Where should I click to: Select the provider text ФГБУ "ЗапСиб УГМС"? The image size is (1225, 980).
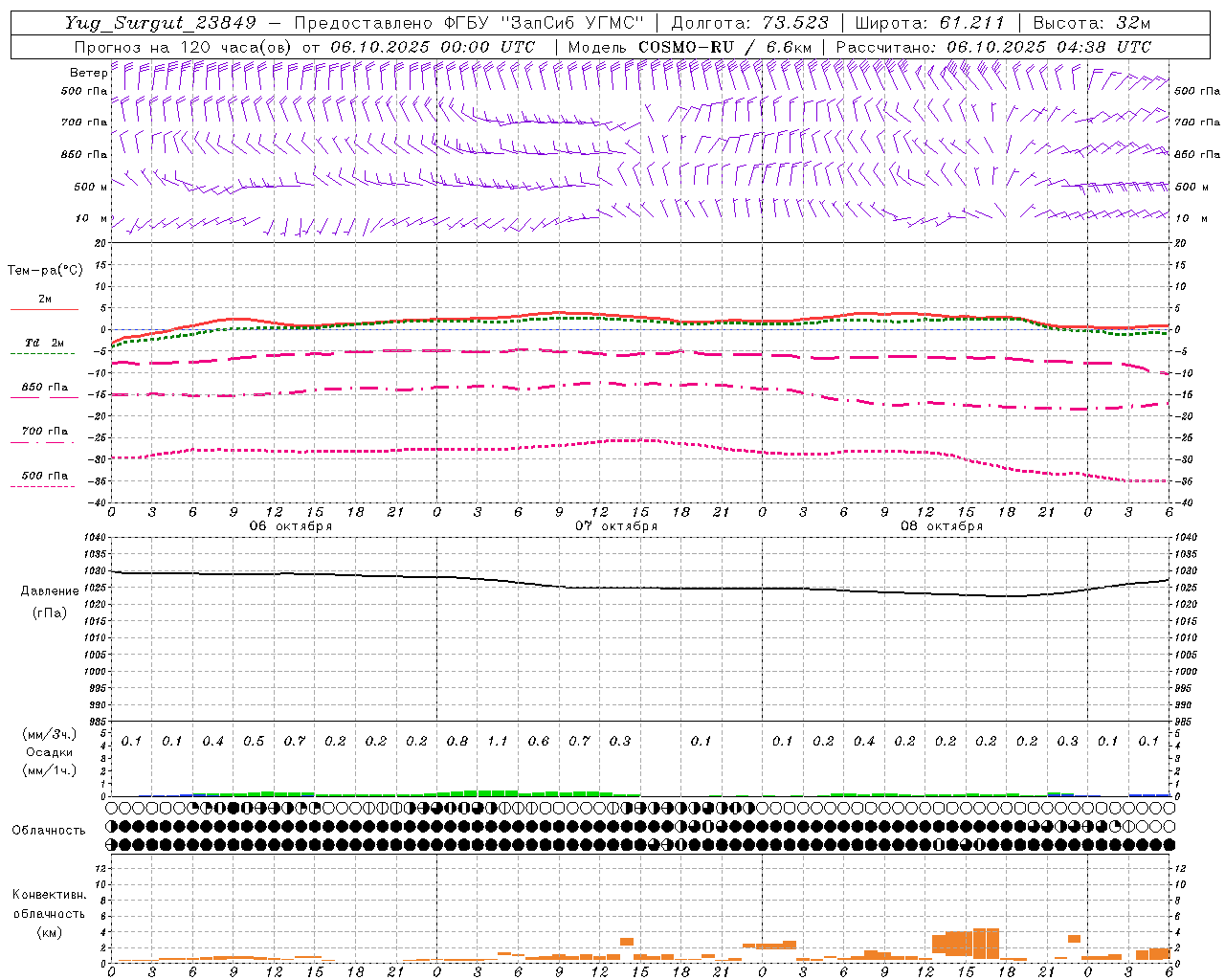point(545,23)
